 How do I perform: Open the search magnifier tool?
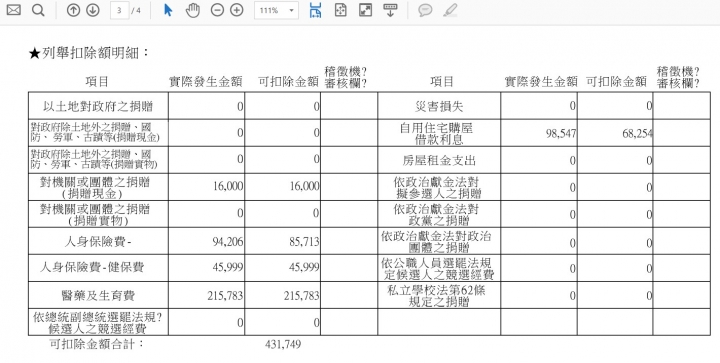click(x=39, y=10)
